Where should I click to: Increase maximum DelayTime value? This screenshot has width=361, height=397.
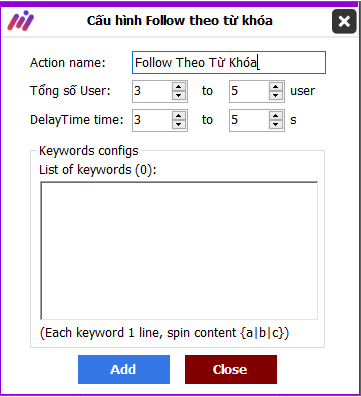pos(276,116)
